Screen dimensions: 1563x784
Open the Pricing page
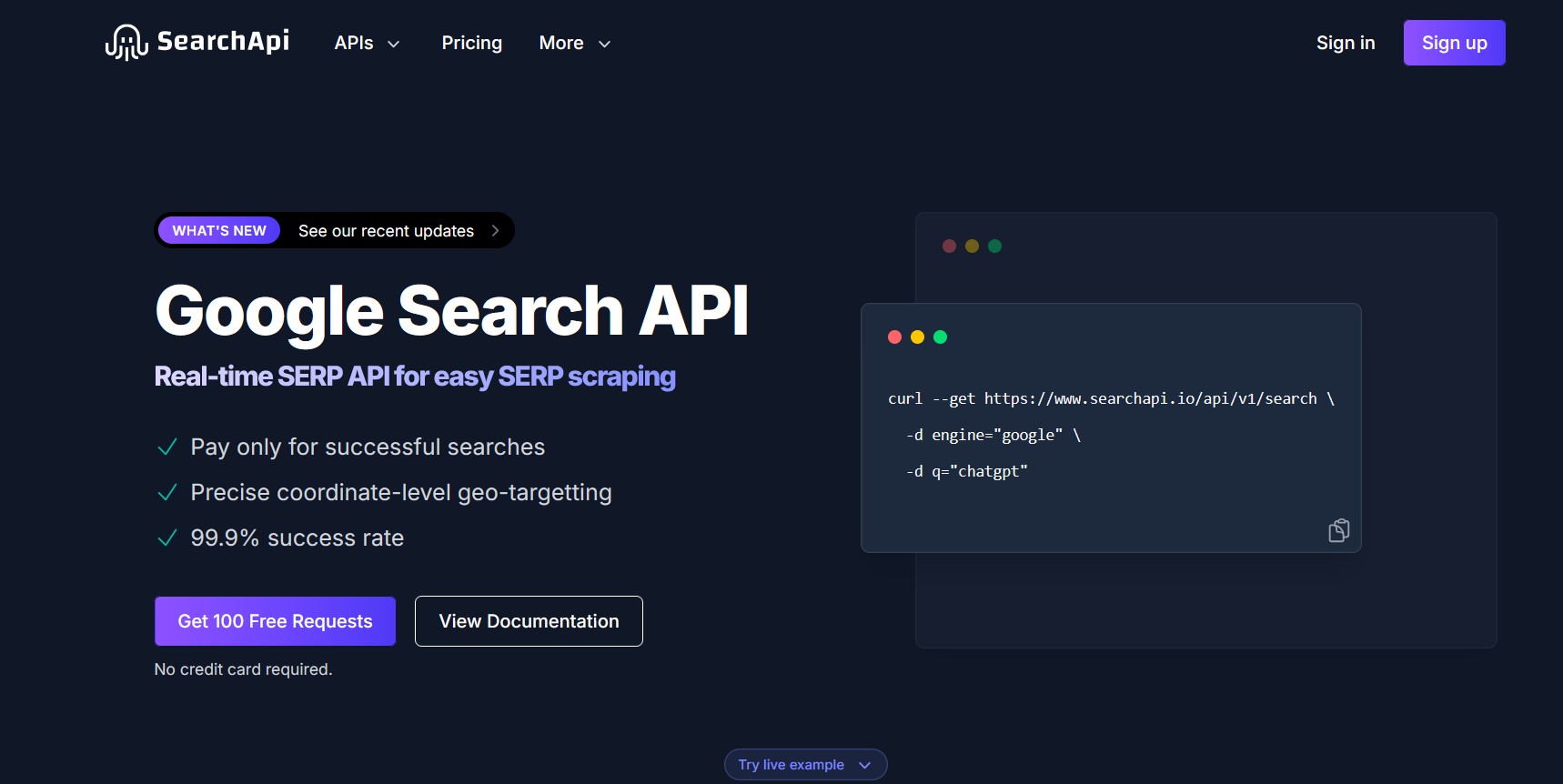(x=471, y=43)
